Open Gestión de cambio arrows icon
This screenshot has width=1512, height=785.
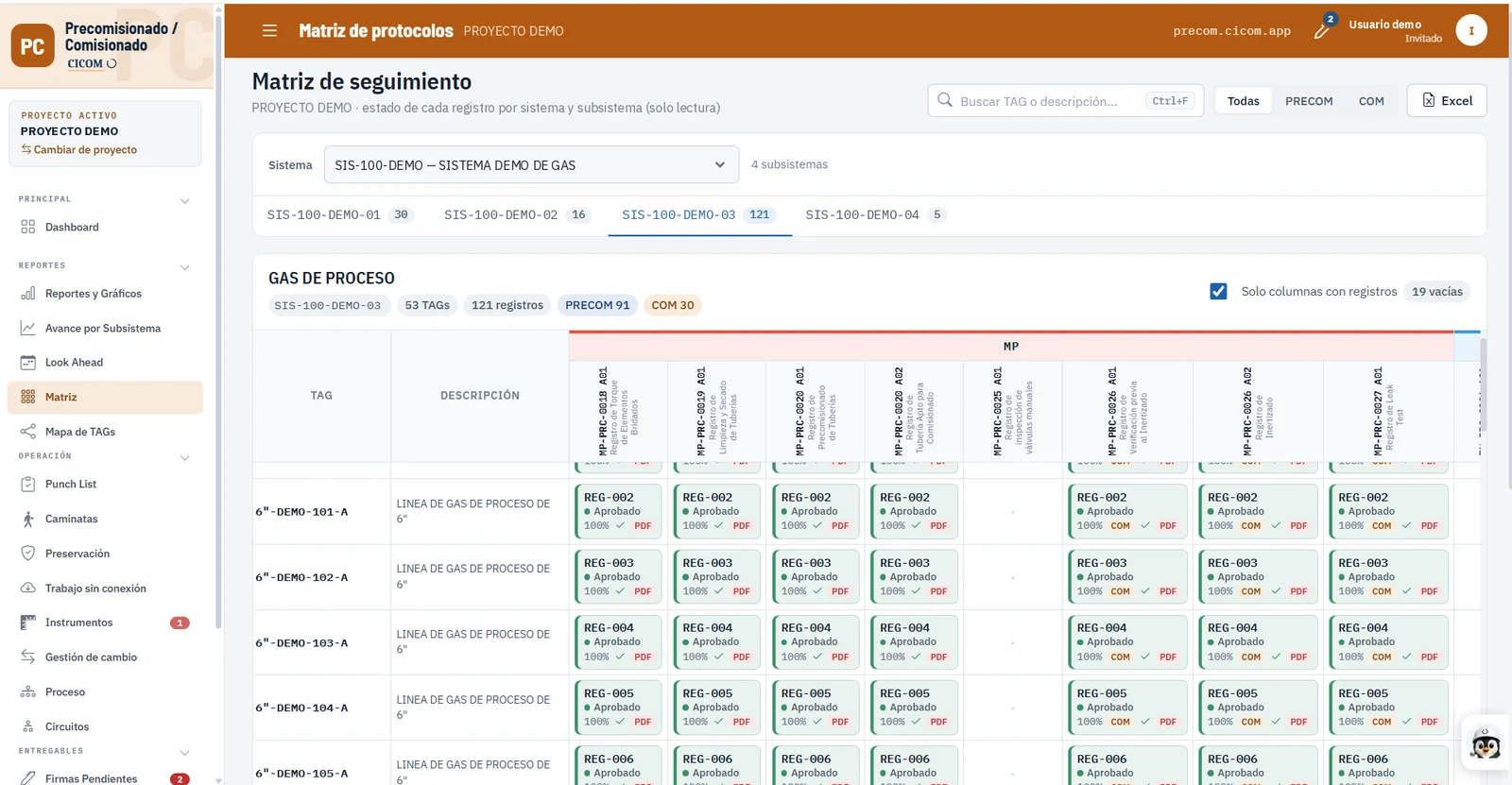coord(28,657)
